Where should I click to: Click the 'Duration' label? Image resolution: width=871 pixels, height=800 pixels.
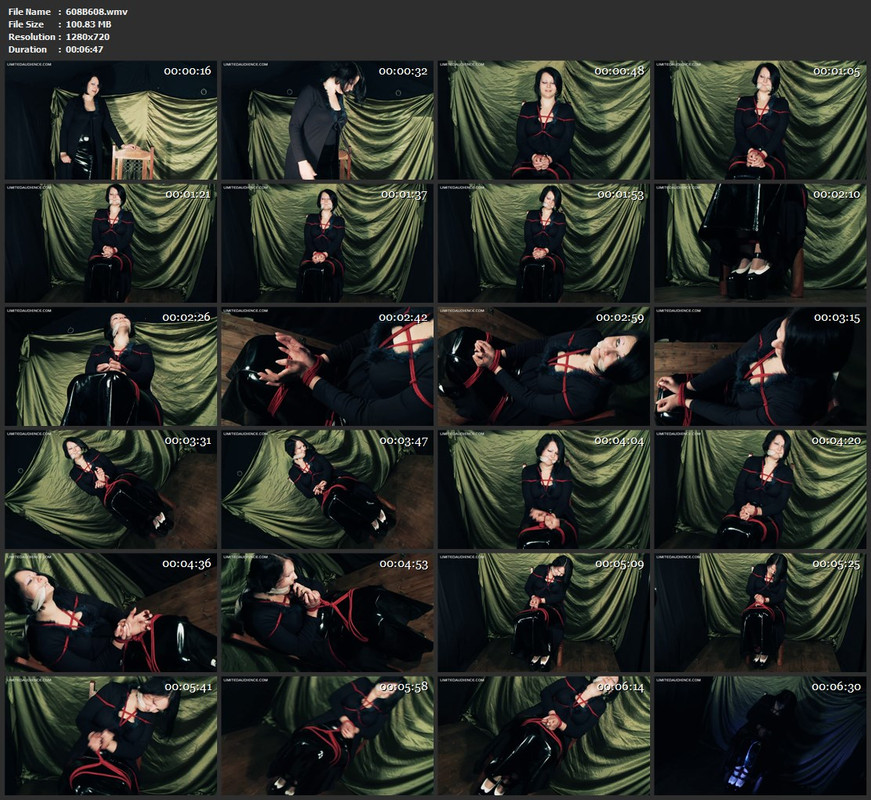28,49
